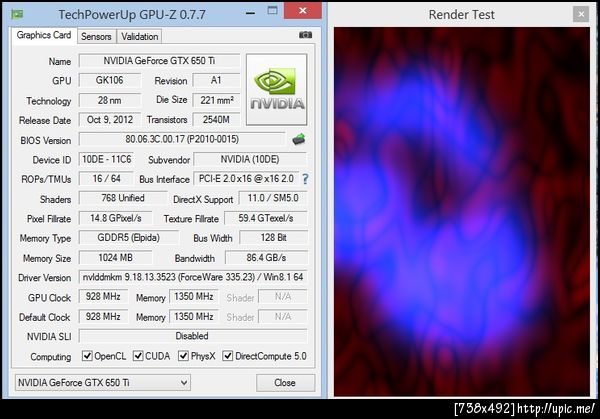Screen dimensions: 600x419
Task: Click the GPU field showing GK106
Action: coord(109,80)
